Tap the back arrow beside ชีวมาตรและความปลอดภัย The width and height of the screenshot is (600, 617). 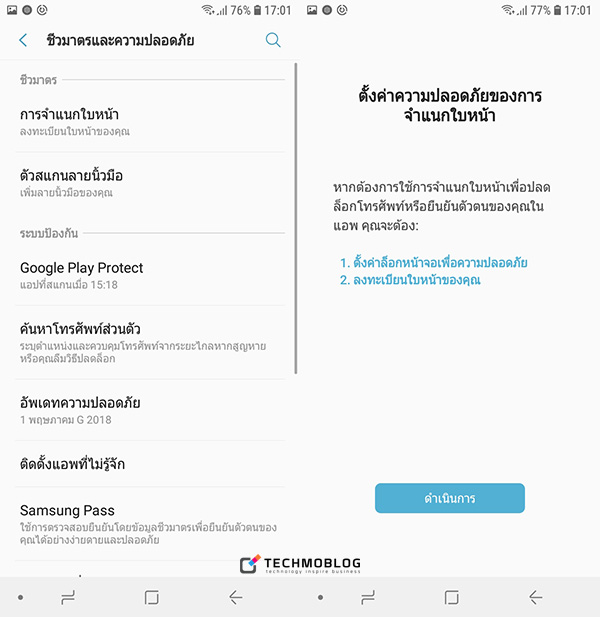[x=23, y=40]
